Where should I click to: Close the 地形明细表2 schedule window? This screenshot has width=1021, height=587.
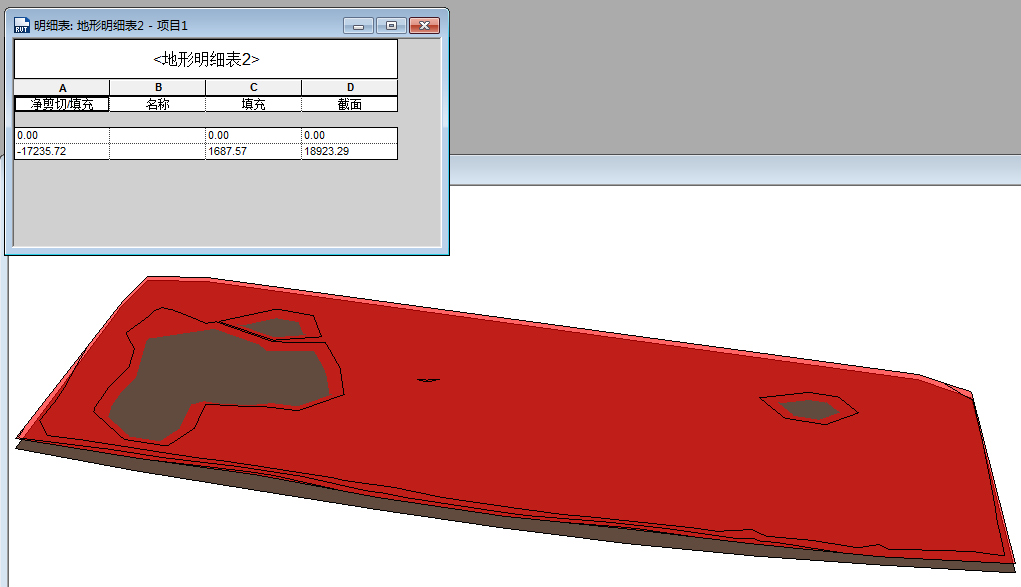[425, 25]
